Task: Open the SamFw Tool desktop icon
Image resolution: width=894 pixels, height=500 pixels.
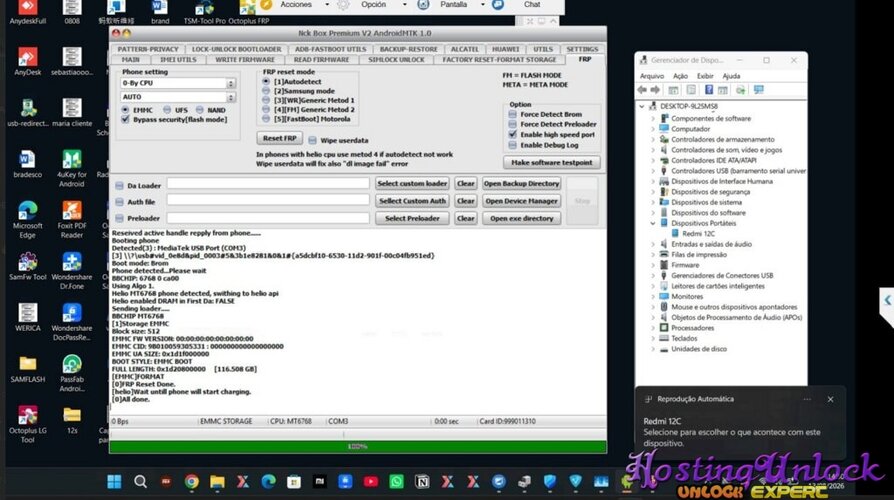Action: [x=27, y=266]
